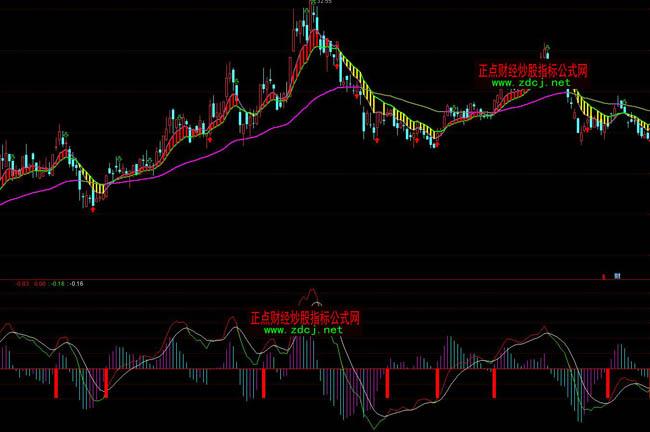Click red Chinese watermark title in upper chart
Viewport: 650px width, 432px height.
pyautogui.click(x=531, y=71)
